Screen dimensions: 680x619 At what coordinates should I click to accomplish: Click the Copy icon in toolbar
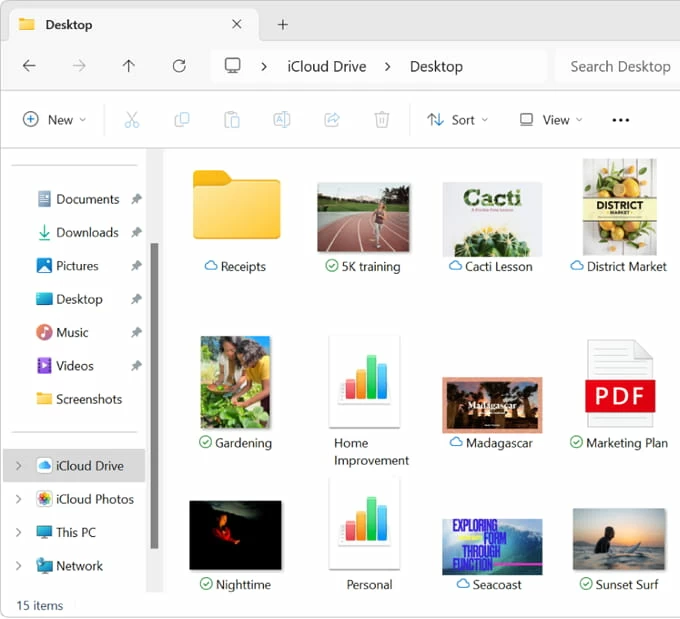[x=182, y=120]
